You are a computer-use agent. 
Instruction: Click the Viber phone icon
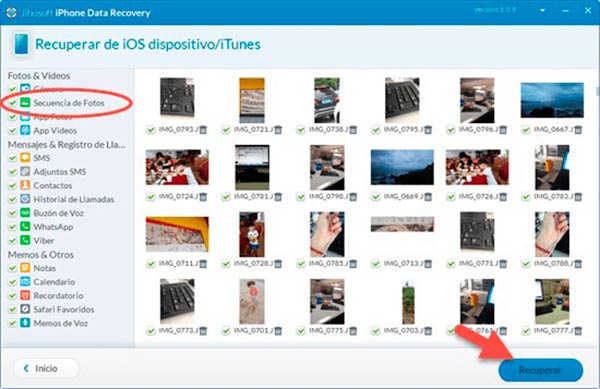coord(25,240)
